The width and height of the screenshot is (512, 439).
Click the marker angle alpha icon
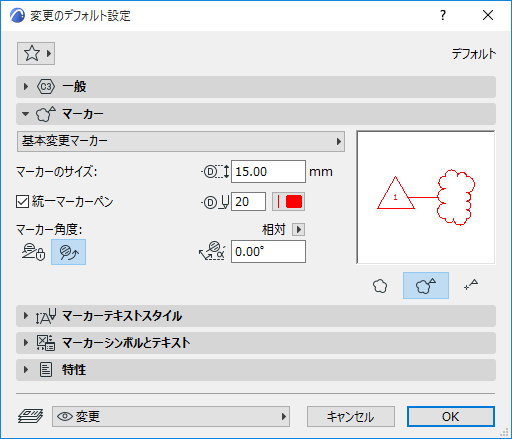point(212,251)
